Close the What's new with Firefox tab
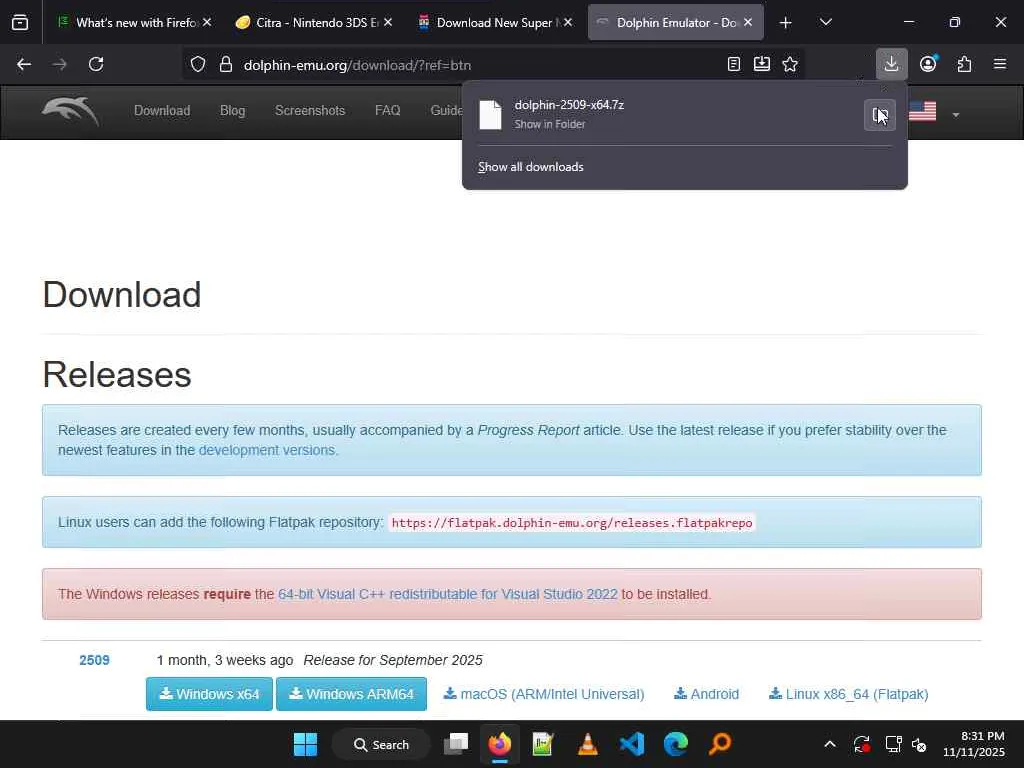 point(207,22)
